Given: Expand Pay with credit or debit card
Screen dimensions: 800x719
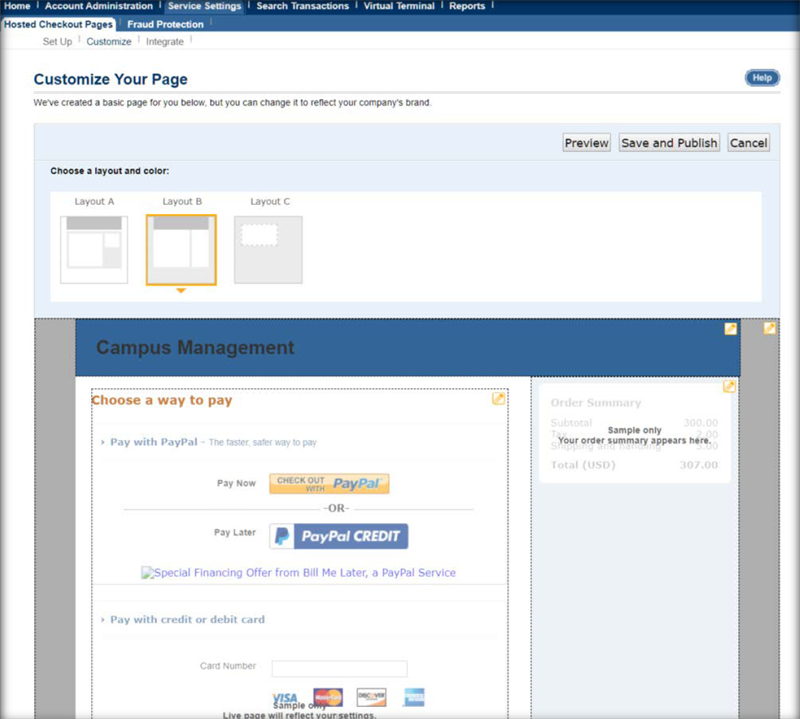Looking at the screenshot, I should tap(187, 620).
